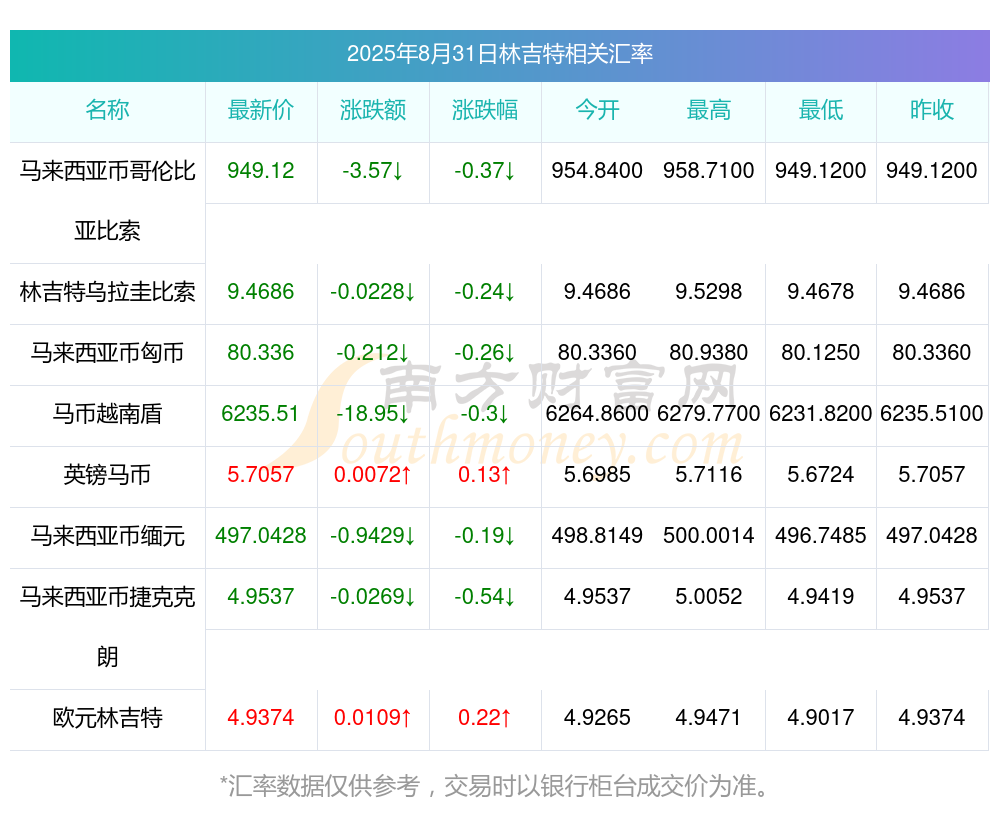Click opening value 4.9265
Image resolution: width=1000 pixels, height=817 pixels.
597,718
